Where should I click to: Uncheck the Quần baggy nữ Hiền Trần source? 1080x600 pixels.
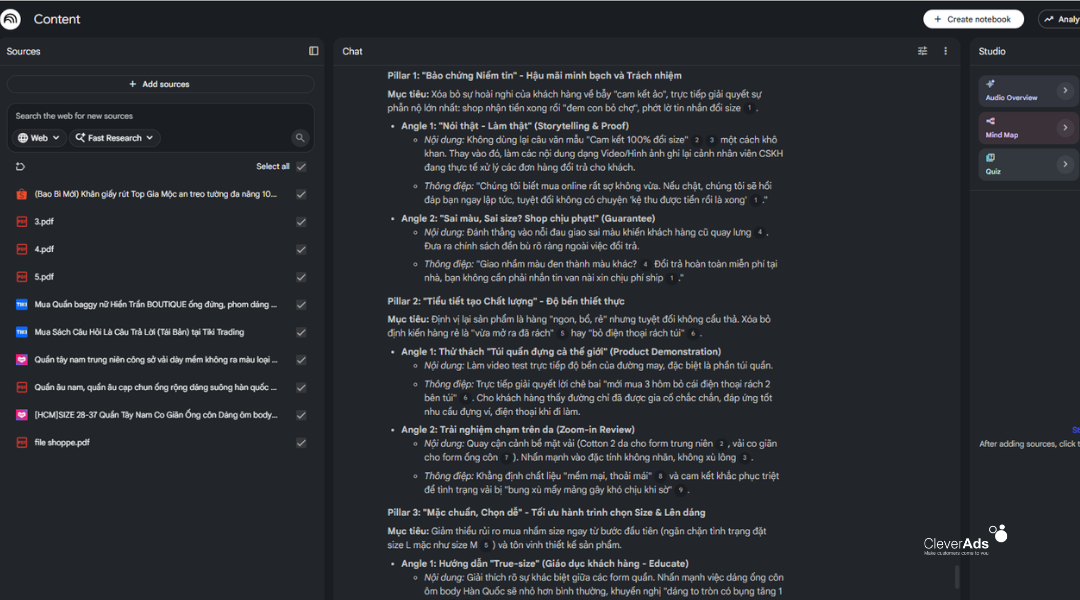[301, 304]
